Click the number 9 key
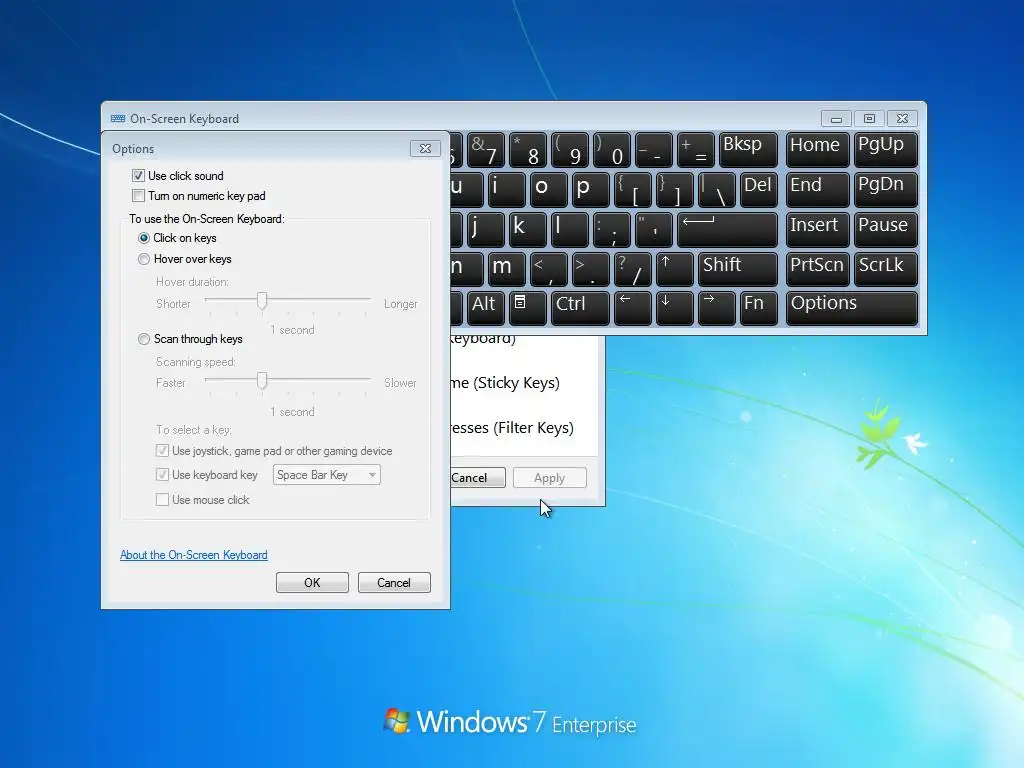Viewport: 1024px width, 768px height. pos(569,150)
